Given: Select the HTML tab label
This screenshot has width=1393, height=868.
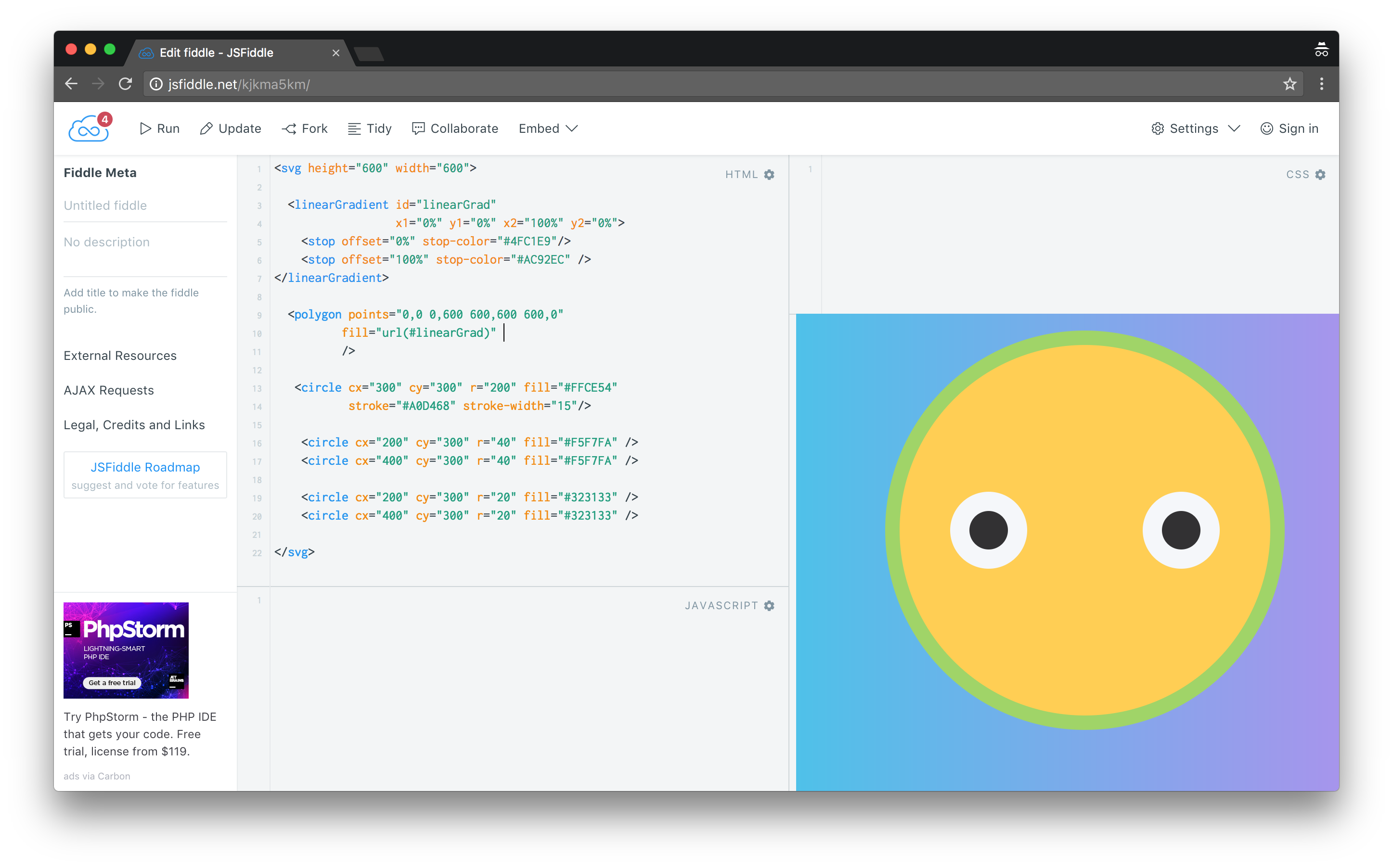Looking at the screenshot, I should tap(740, 174).
